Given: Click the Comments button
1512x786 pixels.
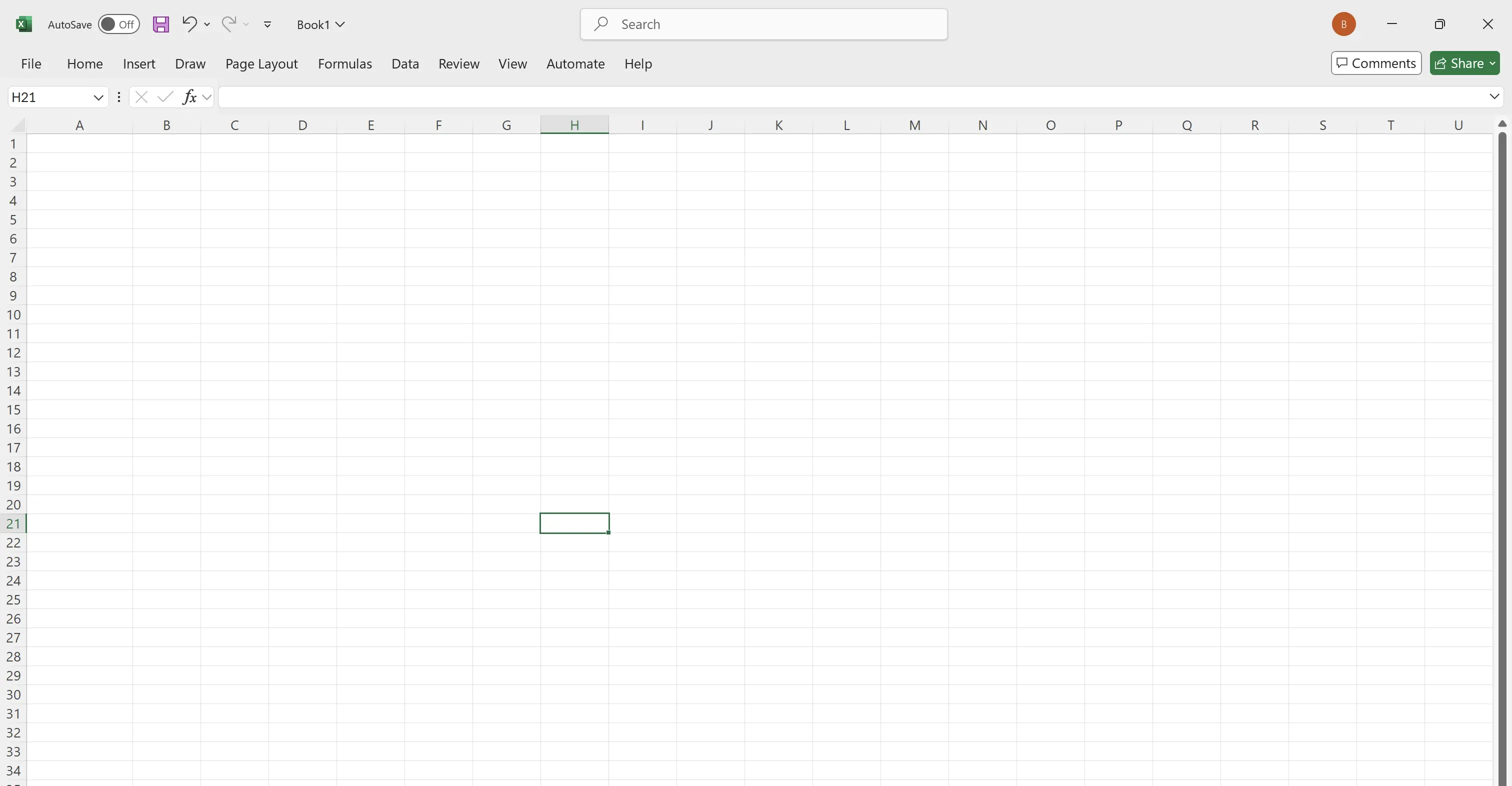Looking at the screenshot, I should pyautogui.click(x=1376, y=63).
